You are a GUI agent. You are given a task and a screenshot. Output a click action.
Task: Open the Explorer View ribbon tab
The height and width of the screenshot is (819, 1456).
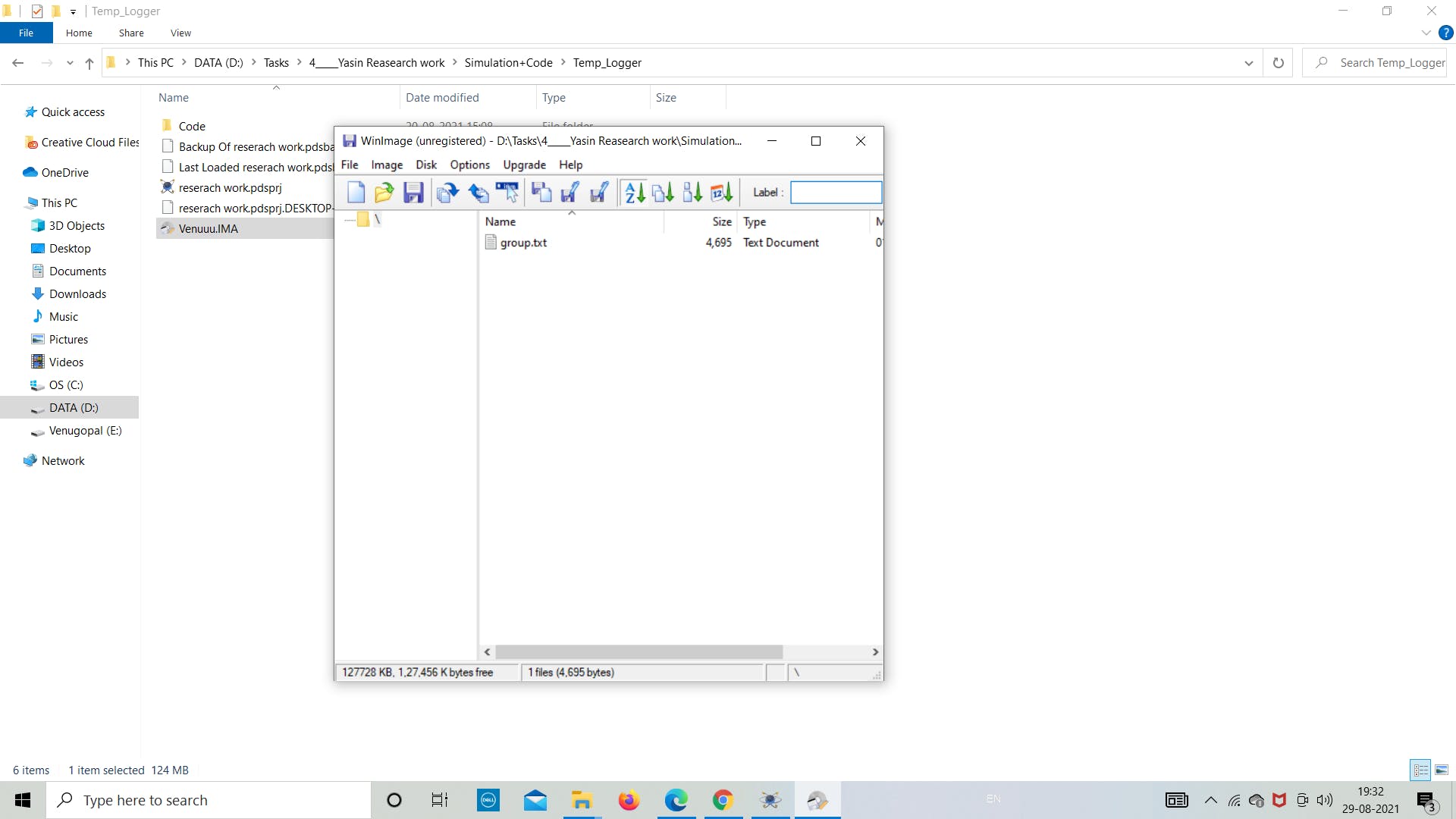(x=180, y=33)
